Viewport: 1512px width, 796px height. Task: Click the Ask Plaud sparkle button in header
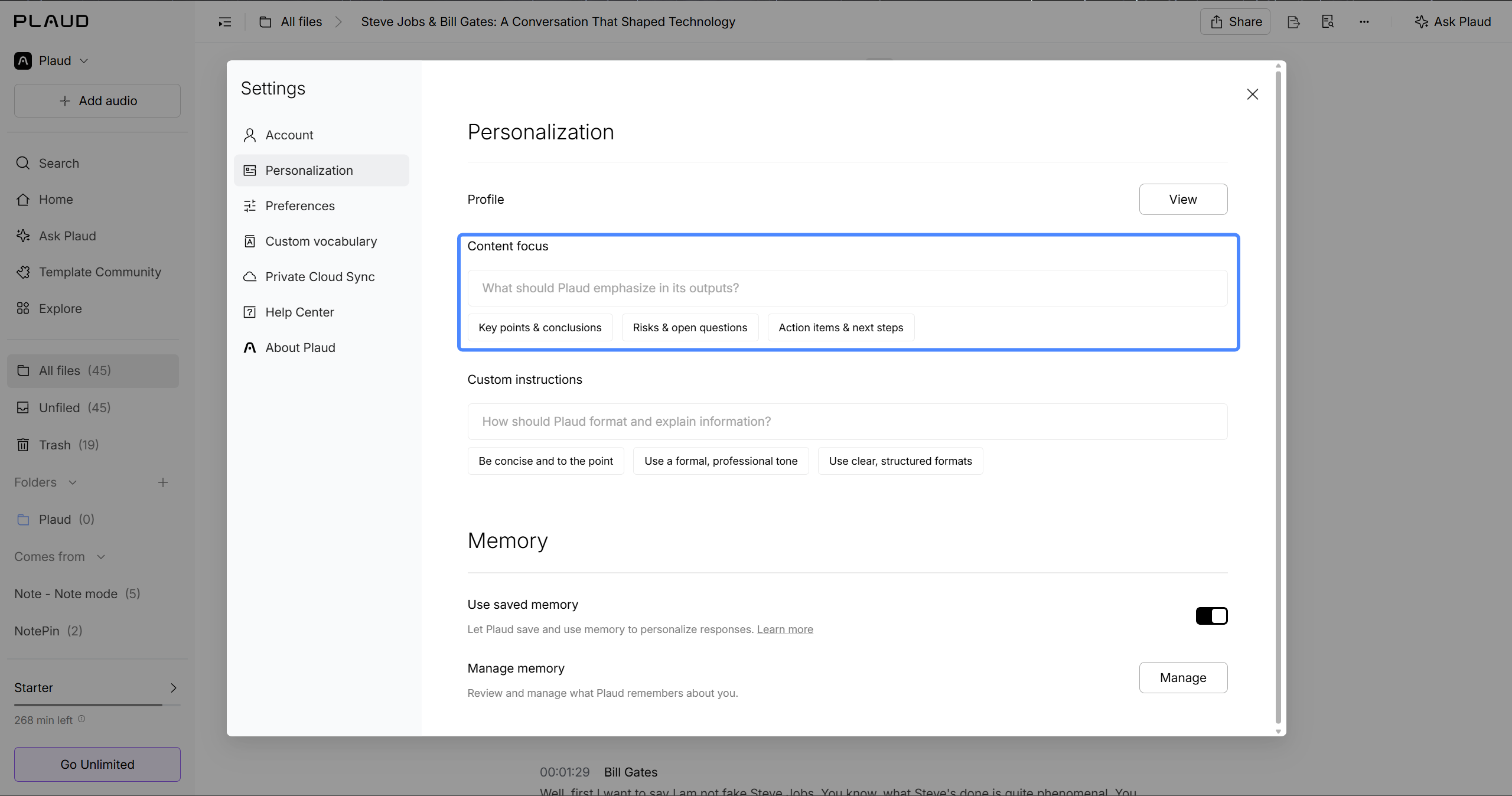pos(1453,22)
